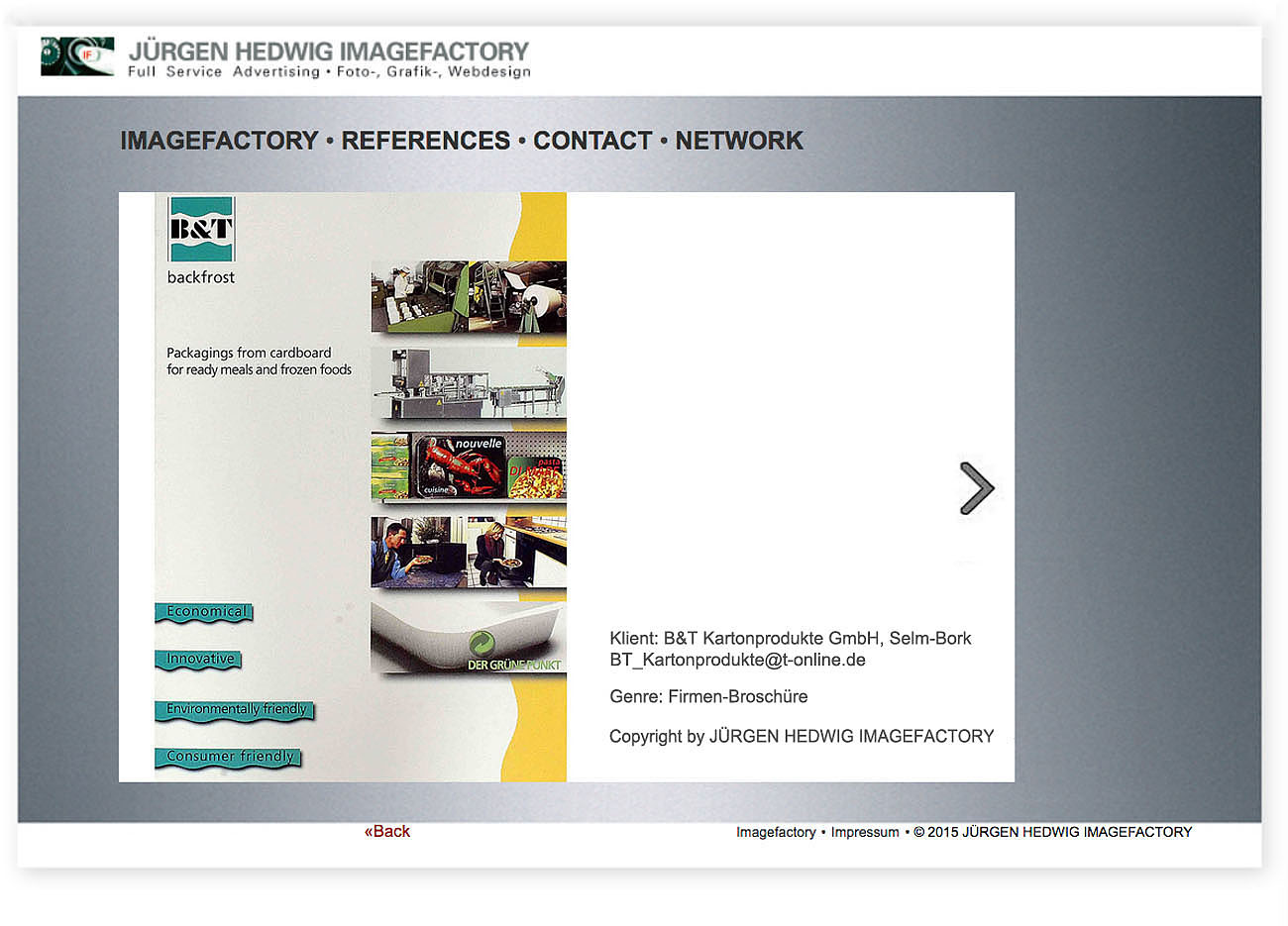Click the Economical teal label
This screenshot has width=1288, height=926.
pos(205,612)
